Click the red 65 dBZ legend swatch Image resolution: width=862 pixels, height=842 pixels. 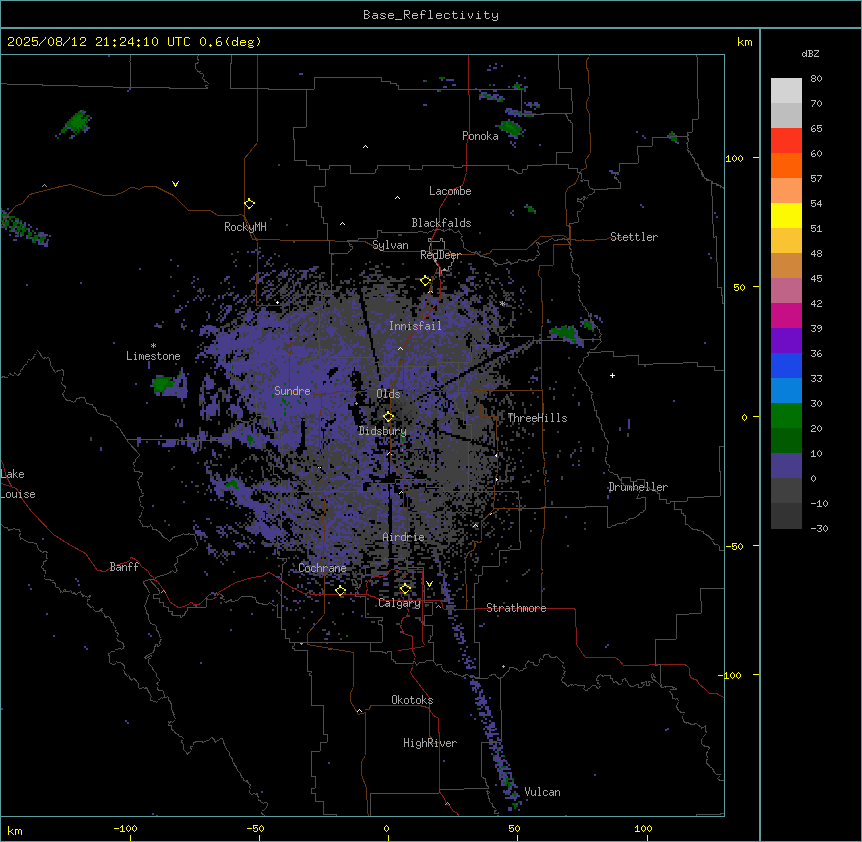[786, 141]
